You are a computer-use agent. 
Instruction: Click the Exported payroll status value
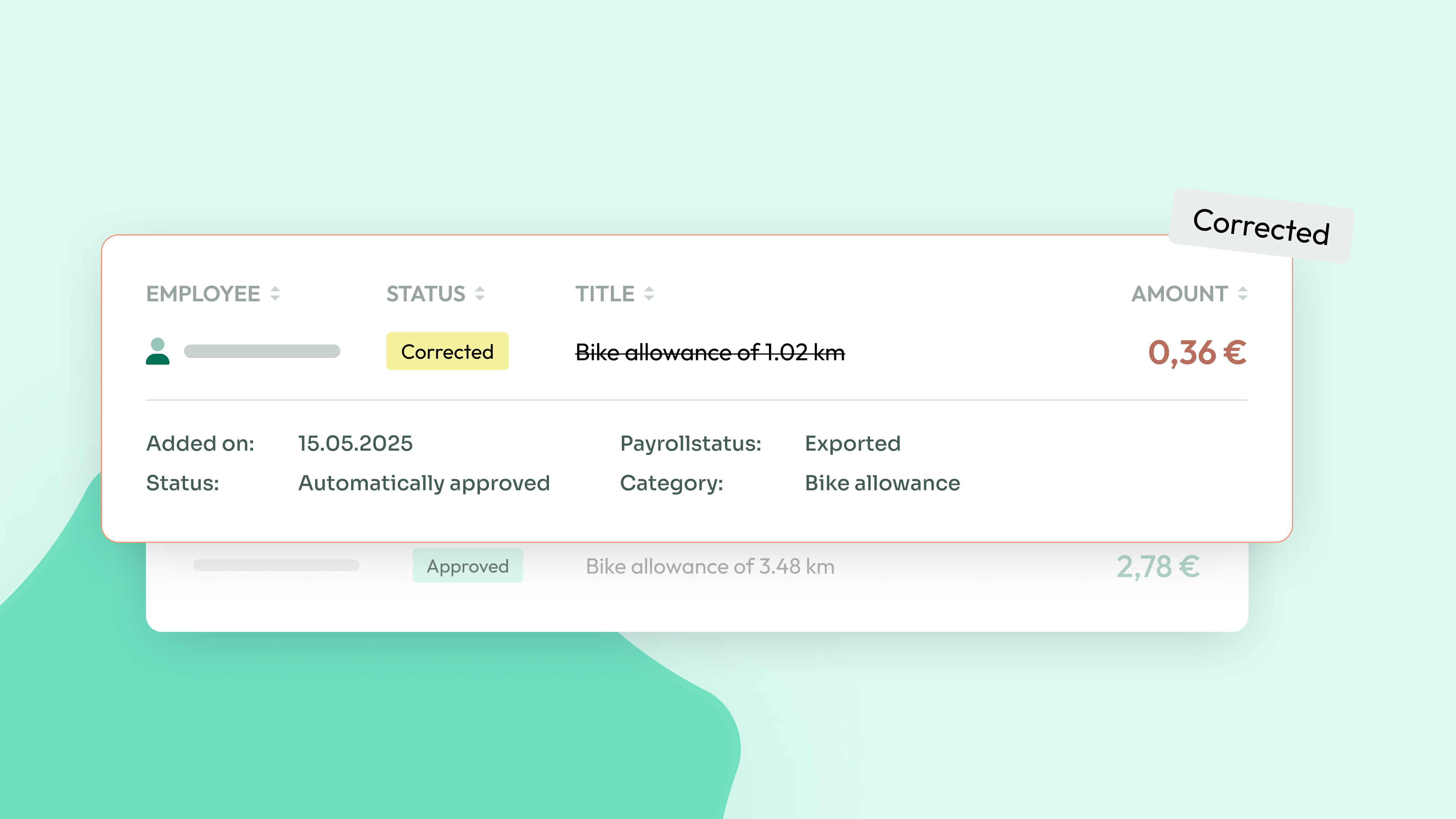[x=852, y=444]
